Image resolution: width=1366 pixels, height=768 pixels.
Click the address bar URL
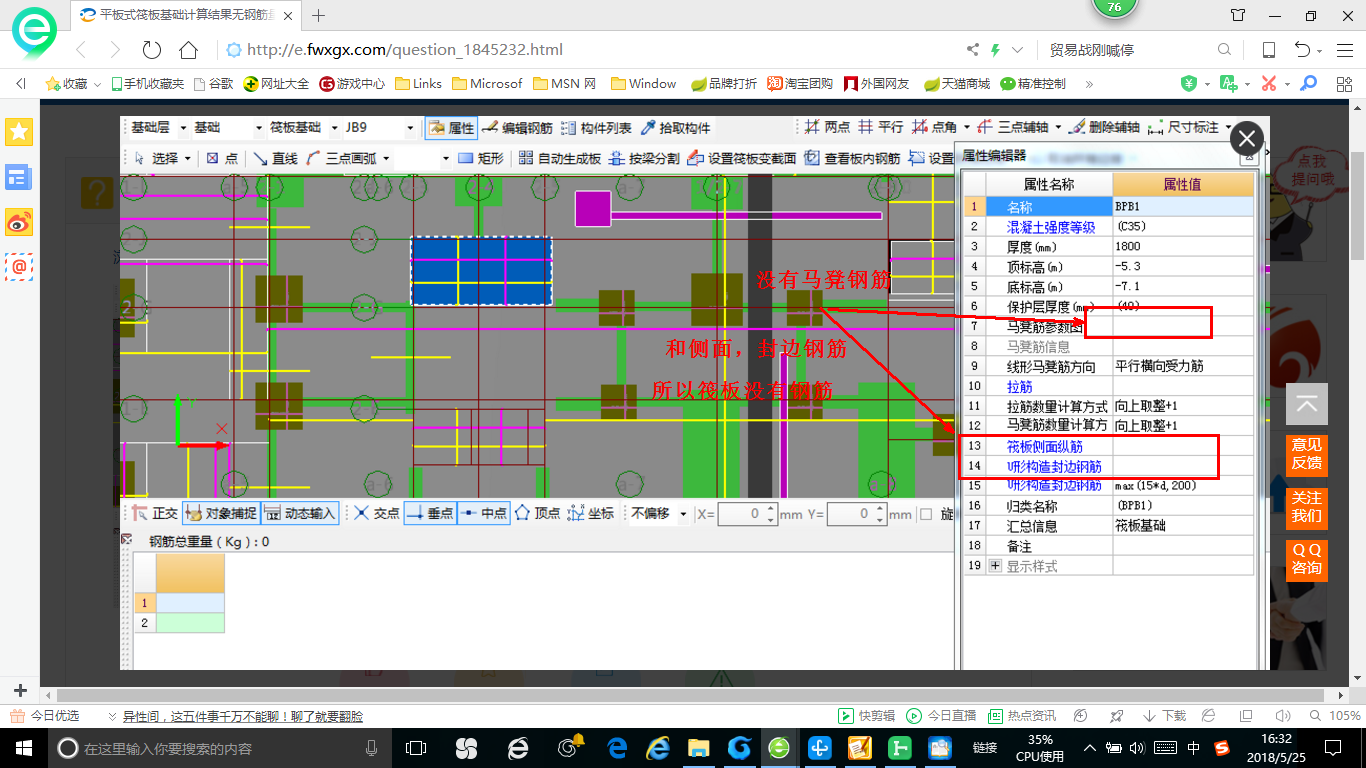click(x=405, y=50)
